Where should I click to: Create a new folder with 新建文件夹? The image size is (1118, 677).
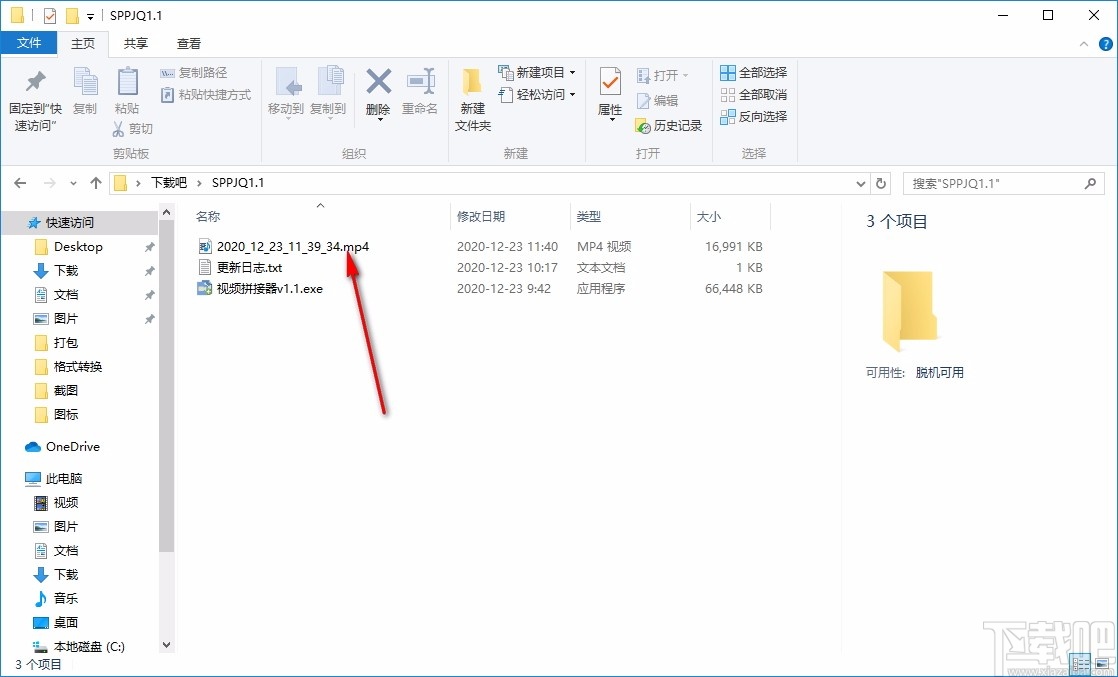click(x=471, y=95)
